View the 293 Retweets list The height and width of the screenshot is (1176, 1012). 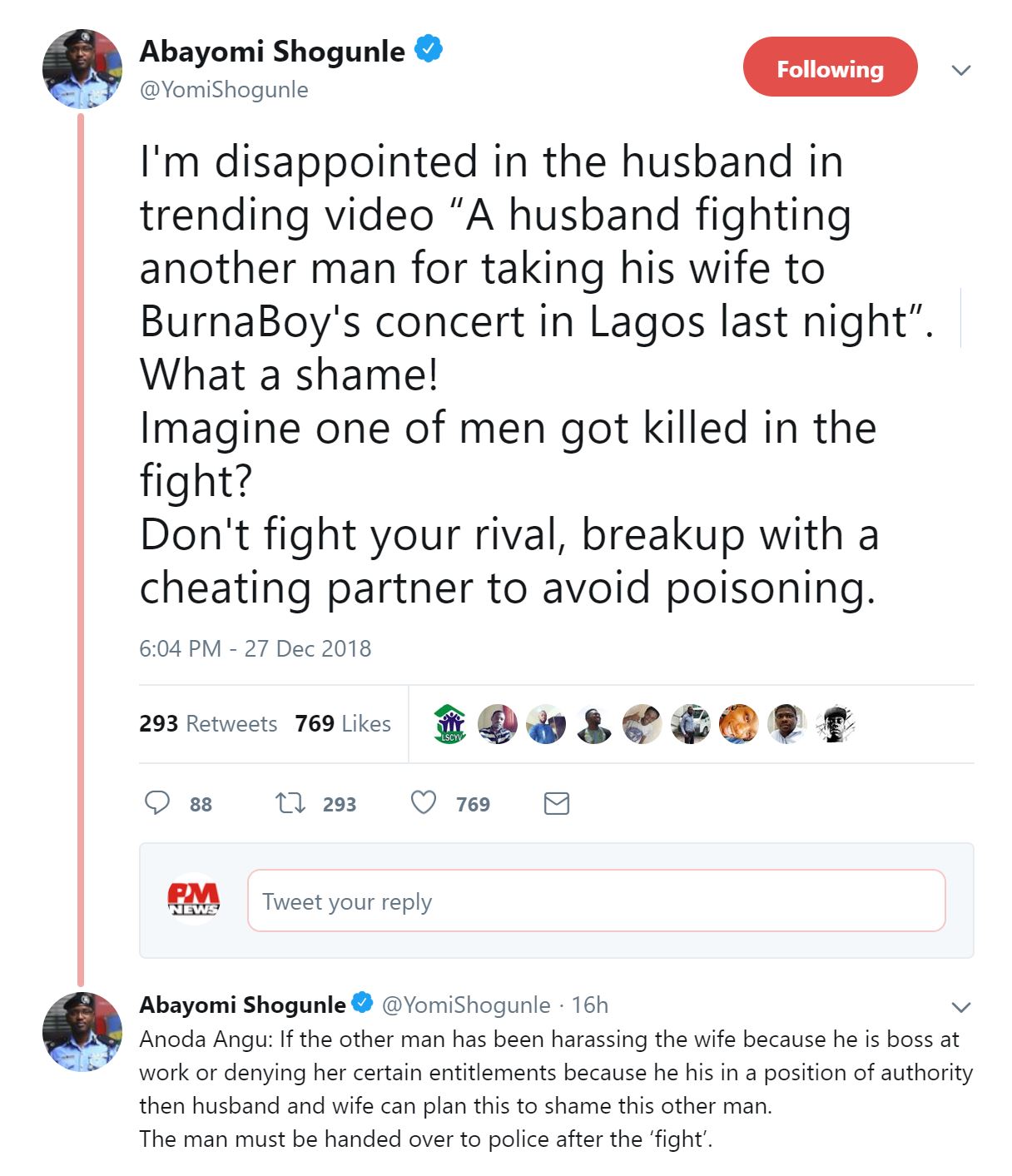tap(208, 723)
